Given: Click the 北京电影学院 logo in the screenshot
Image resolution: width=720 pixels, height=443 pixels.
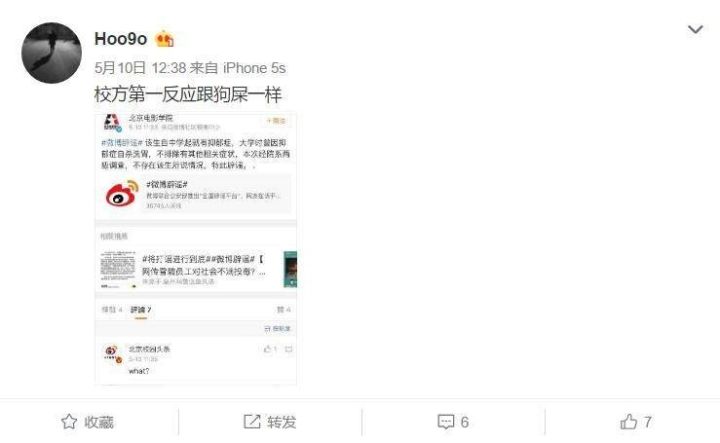Looking at the screenshot, I should click(112, 122).
